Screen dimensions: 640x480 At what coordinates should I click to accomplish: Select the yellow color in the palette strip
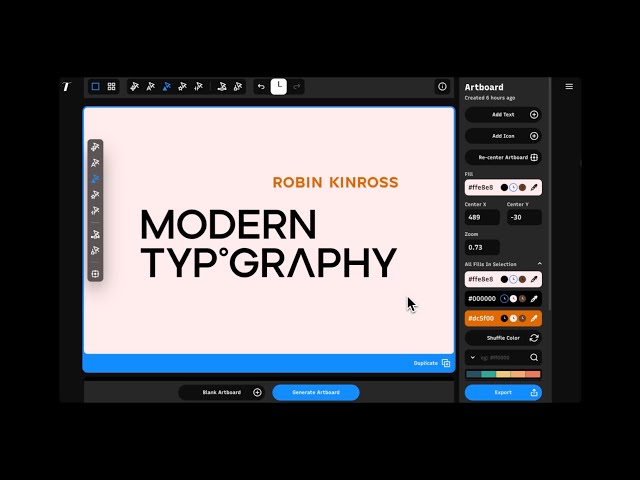tap(503, 374)
